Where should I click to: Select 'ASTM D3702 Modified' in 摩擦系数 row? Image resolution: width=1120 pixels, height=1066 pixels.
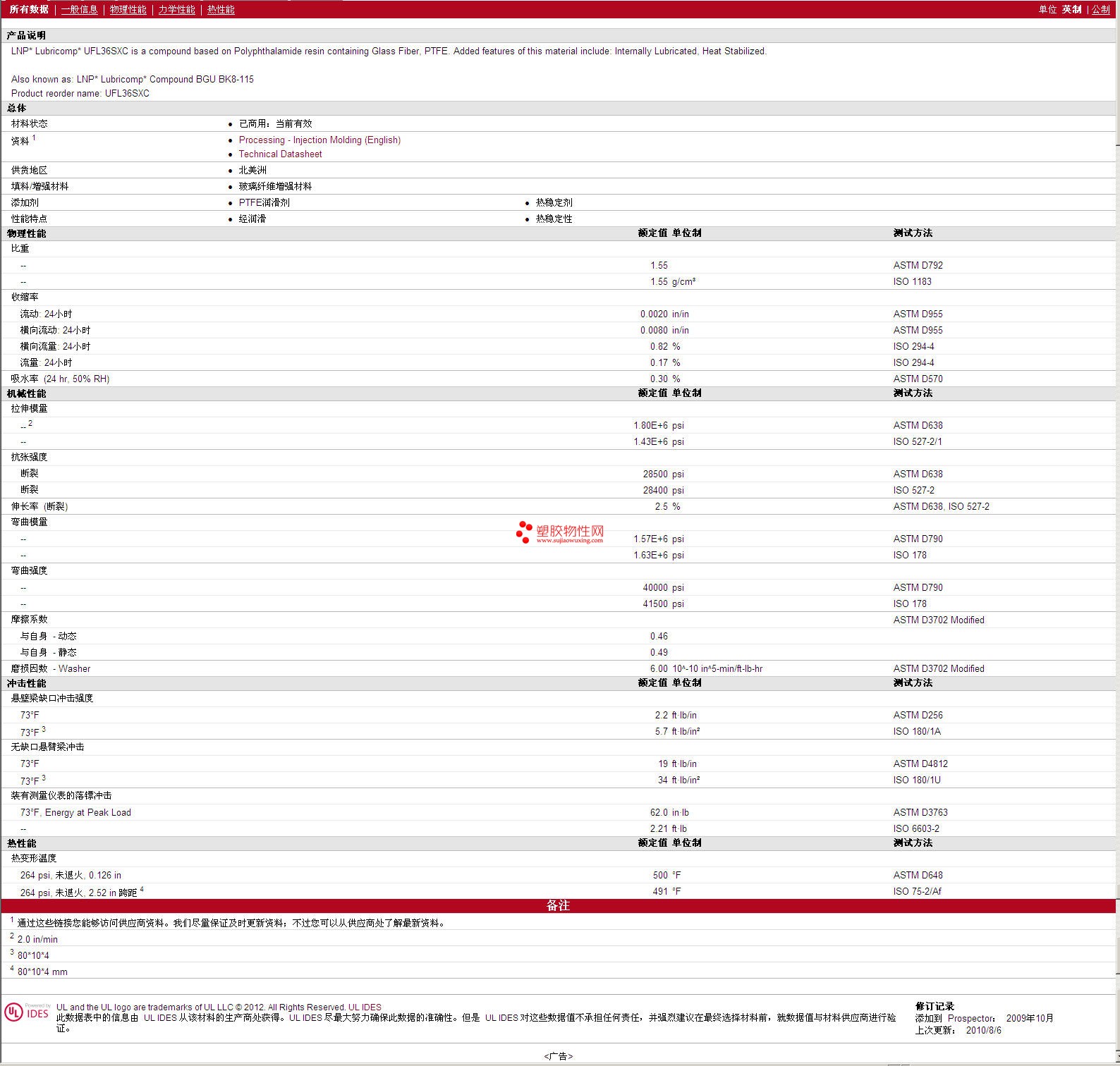pos(939,620)
